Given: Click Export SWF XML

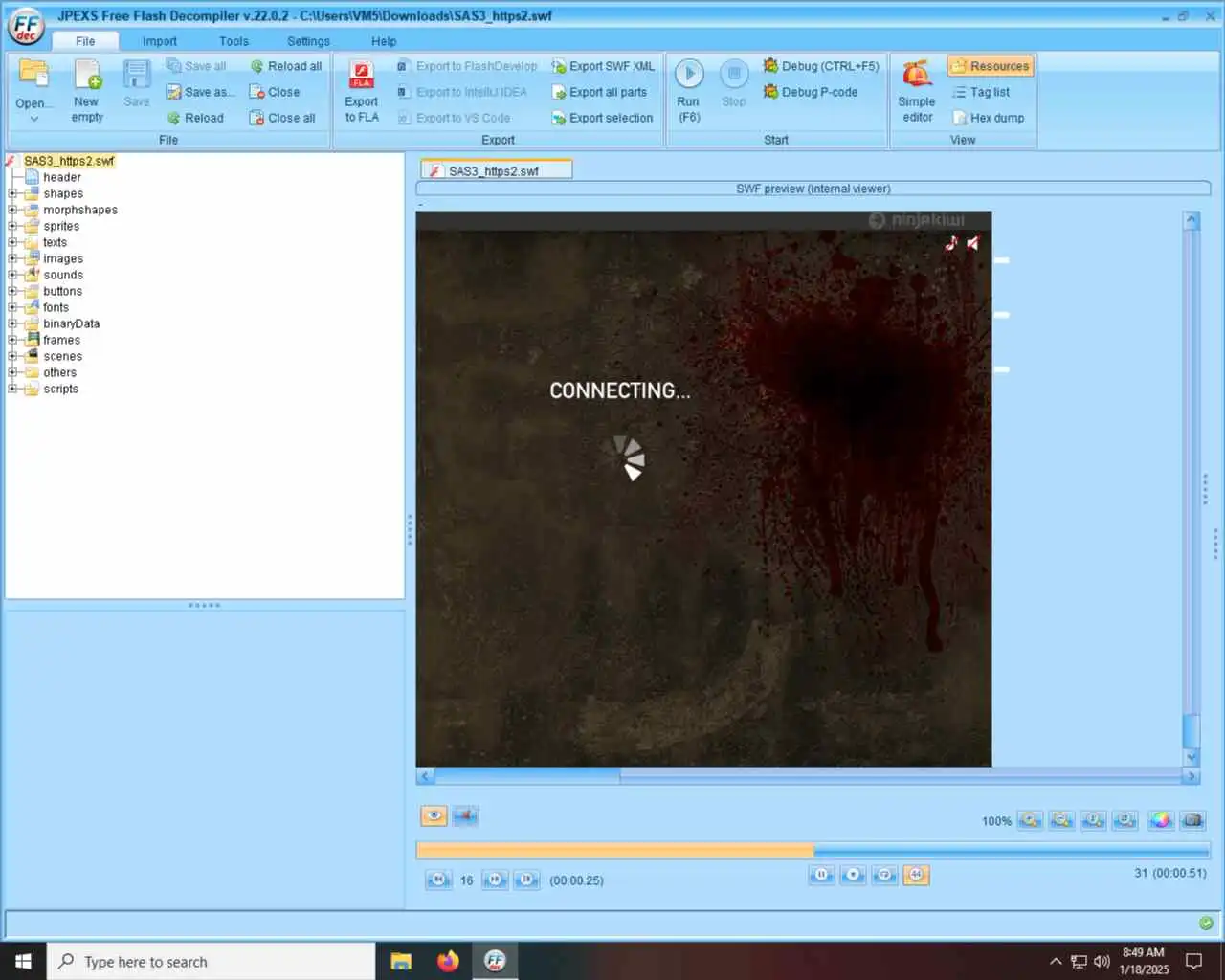Looking at the screenshot, I should [603, 66].
